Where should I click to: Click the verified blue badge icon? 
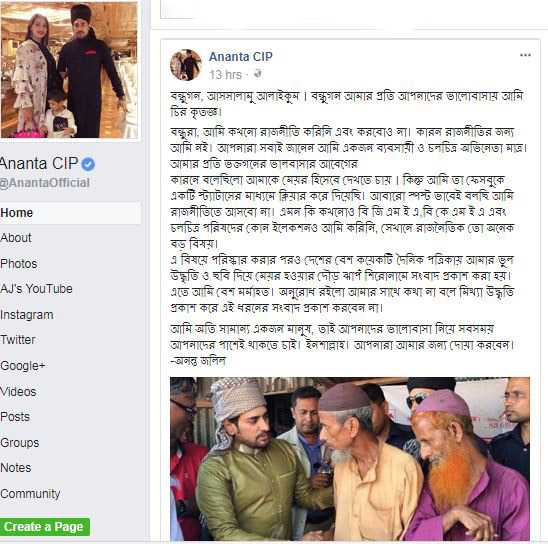click(x=88, y=164)
